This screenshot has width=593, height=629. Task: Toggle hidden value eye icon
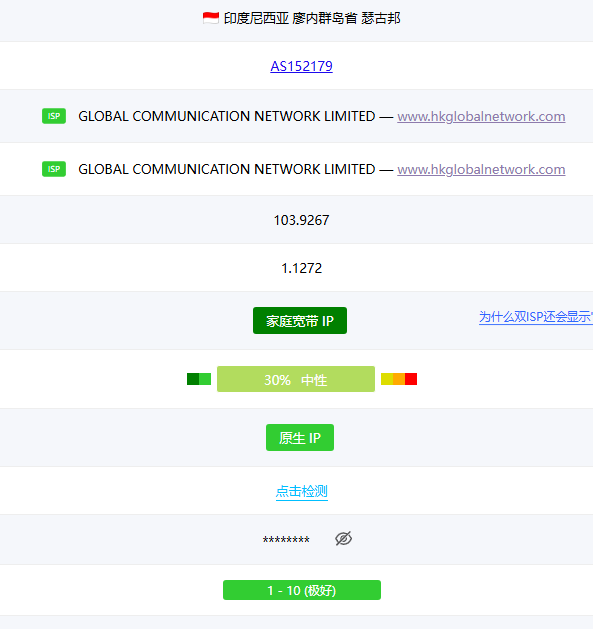[343, 539]
